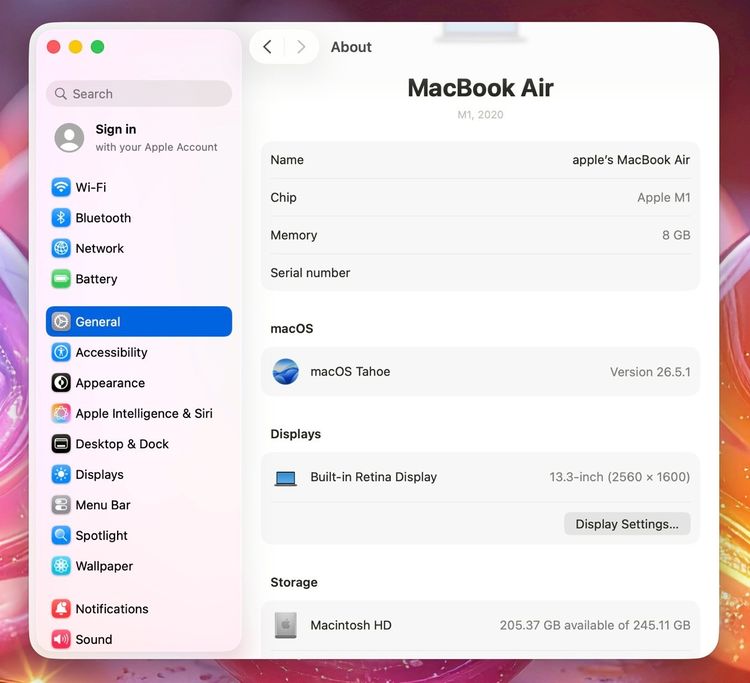Click the Sound speaker icon
This screenshot has width=750, height=683.
click(x=61, y=639)
